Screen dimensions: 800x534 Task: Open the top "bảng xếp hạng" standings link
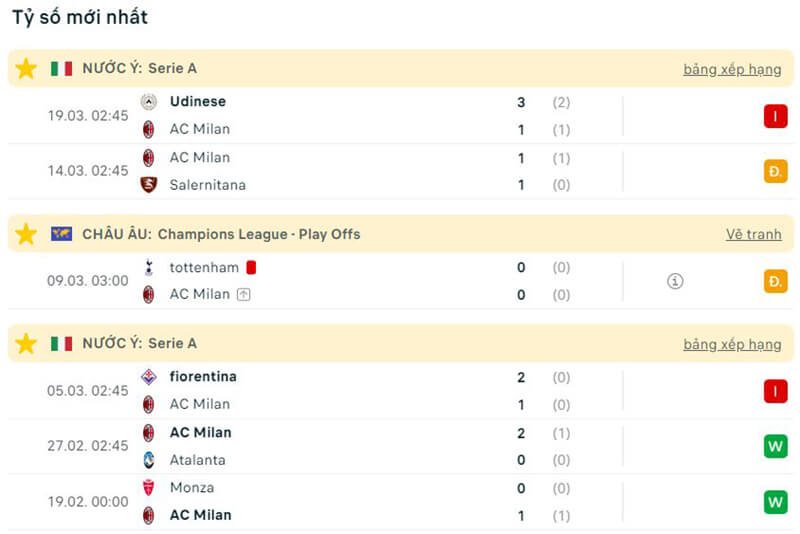tap(732, 69)
